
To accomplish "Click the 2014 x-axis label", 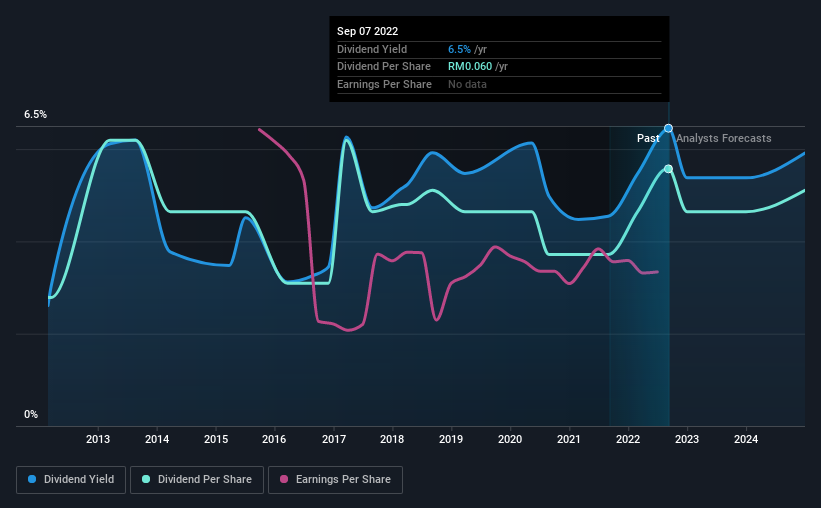I will tap(157, 439).
